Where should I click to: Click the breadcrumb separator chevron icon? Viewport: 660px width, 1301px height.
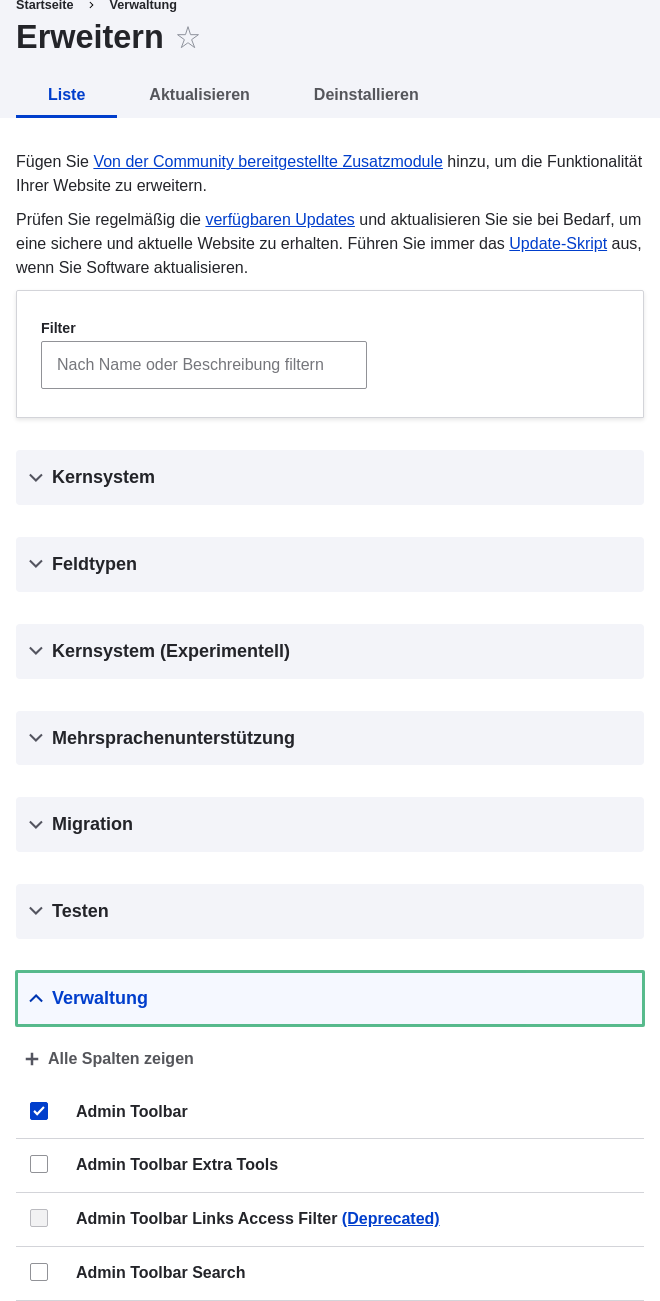91,5
